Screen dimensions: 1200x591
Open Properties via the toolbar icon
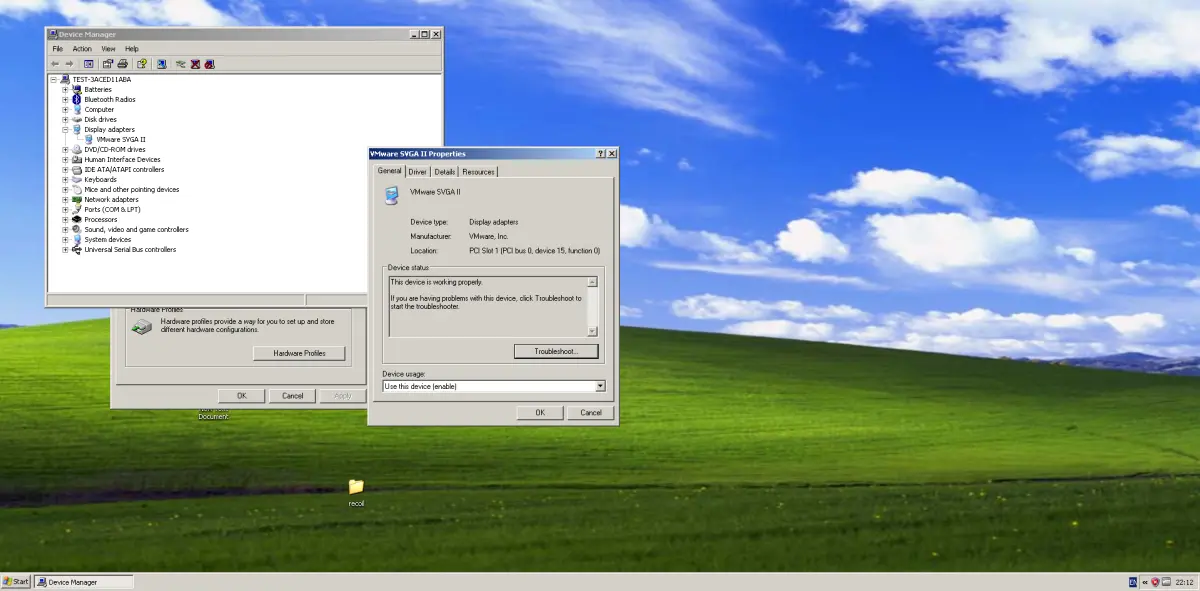[x=108, y=64]
